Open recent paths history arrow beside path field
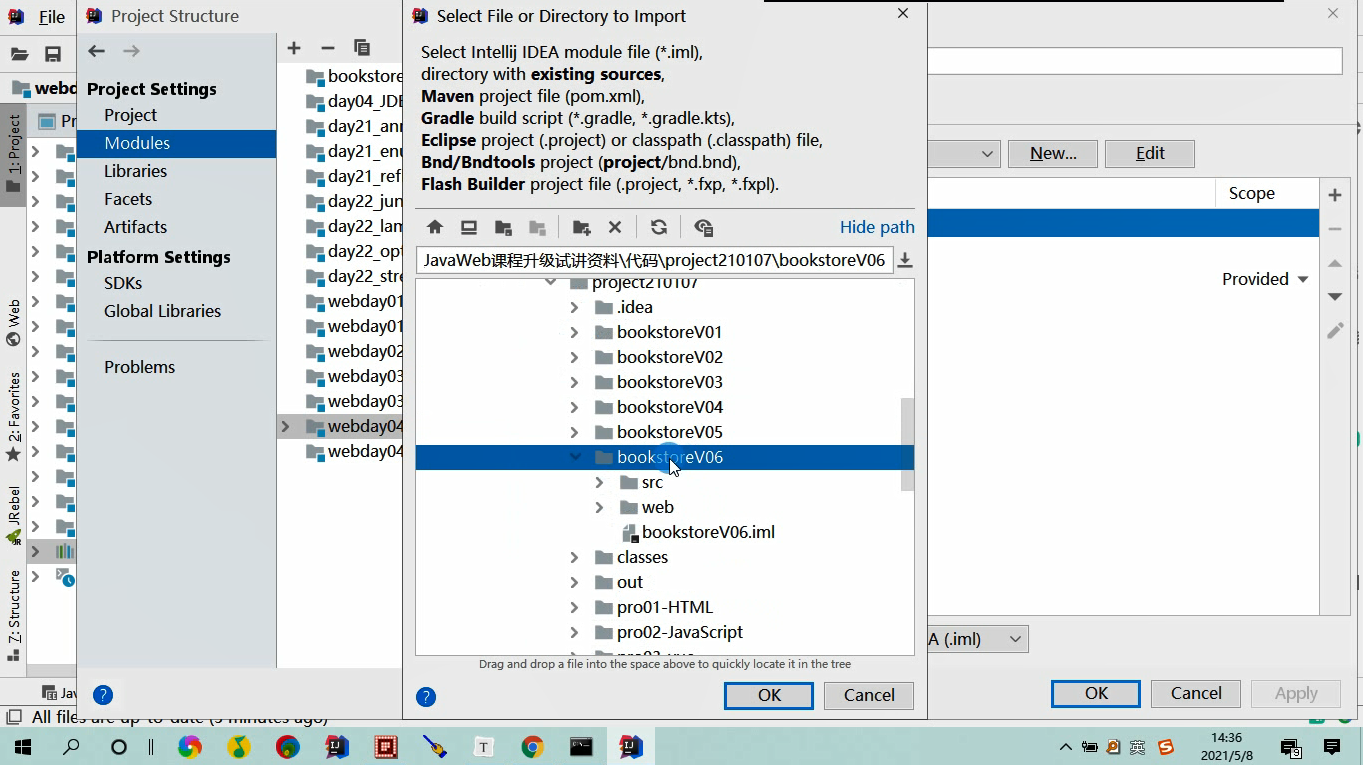This screenshot has height=765, width=1363. (x=905, y=260)
